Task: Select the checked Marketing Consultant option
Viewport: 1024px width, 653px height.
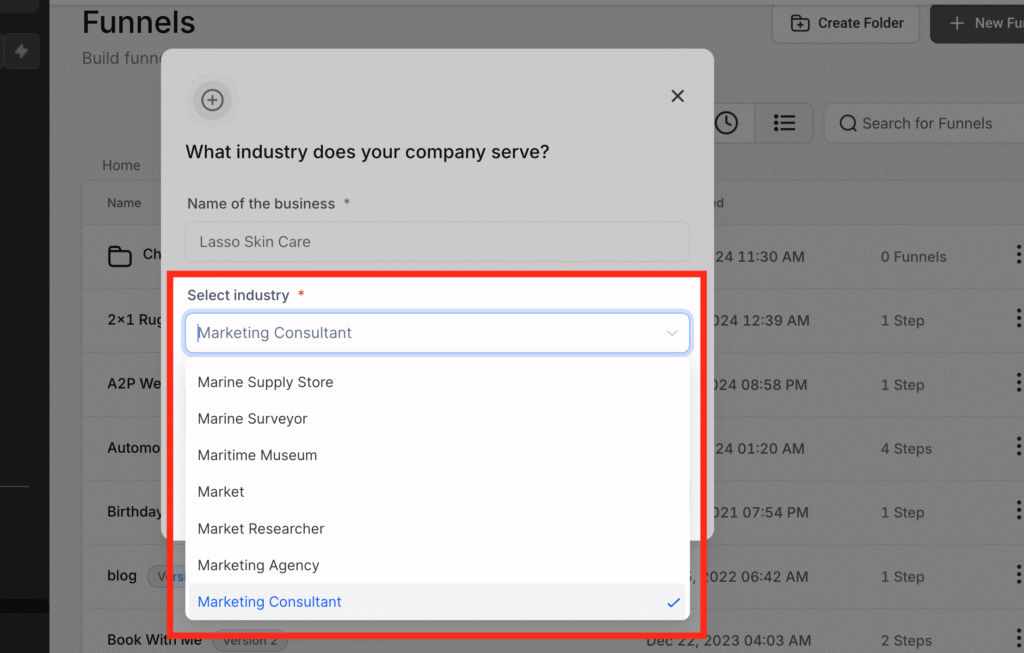Action: pyautogui.click(x=270, y=602)
